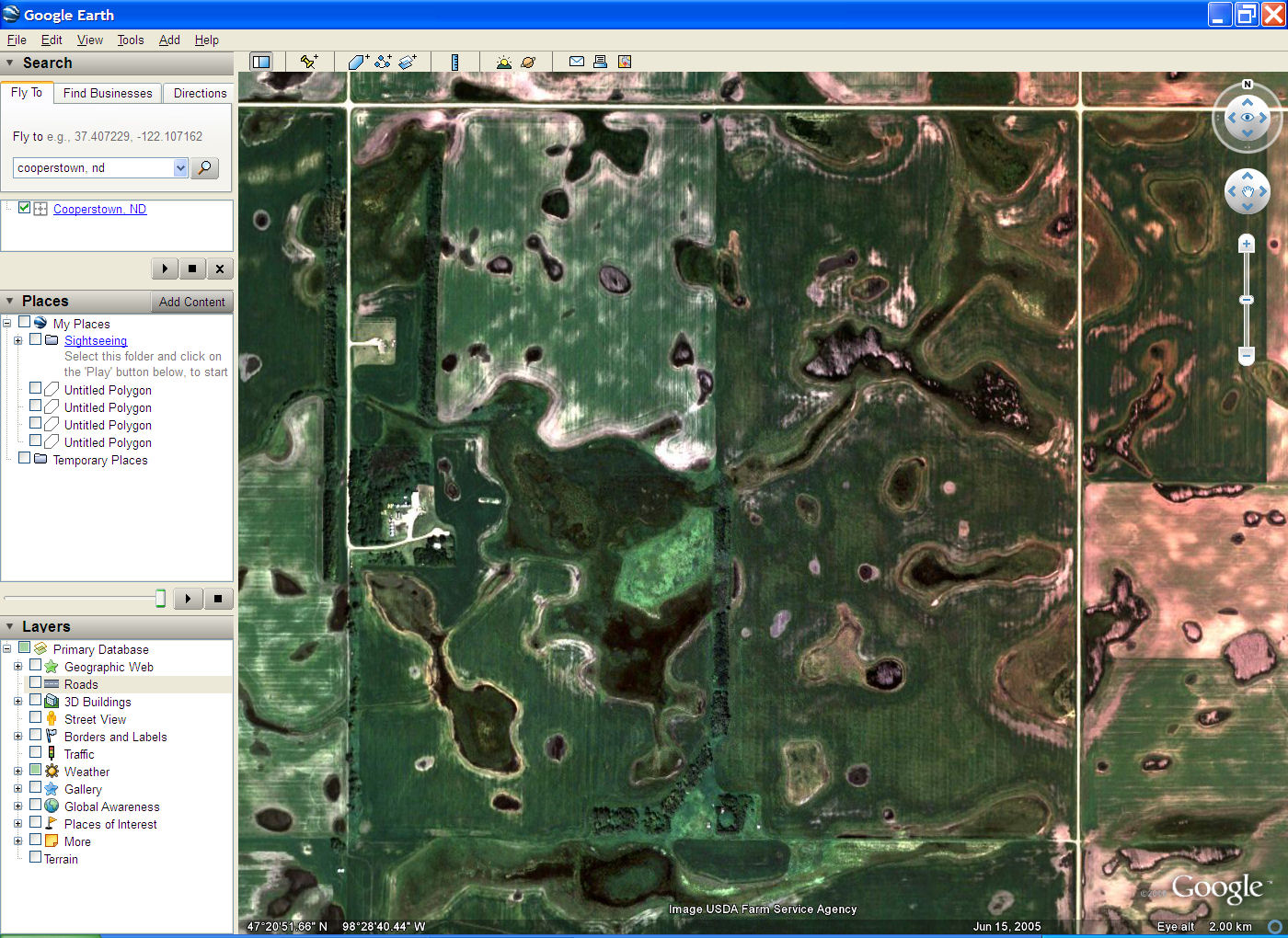The width and height of the screenshot is (1288, 938).
Task: Click the Places panel play button
Action: click(x=189, y=599)
